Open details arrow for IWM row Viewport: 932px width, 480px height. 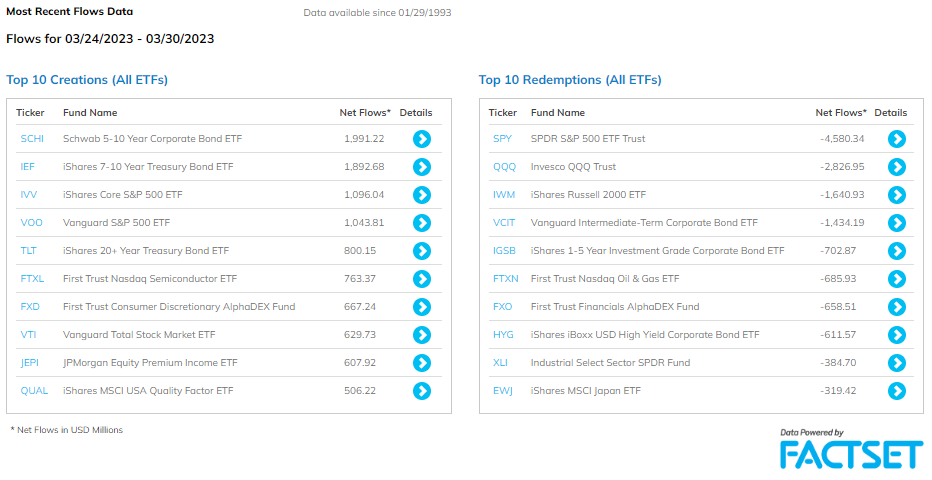click(897, 195)
